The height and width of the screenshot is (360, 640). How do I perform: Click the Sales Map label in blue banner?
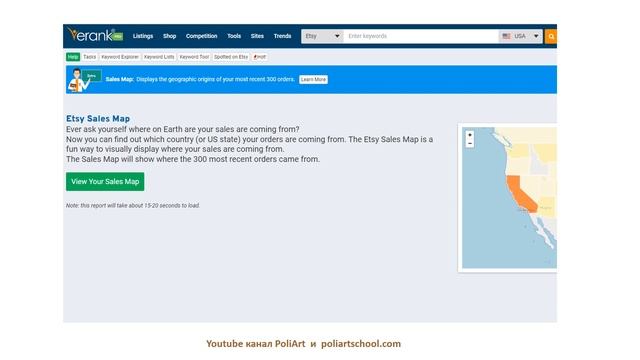pos(120,80)
